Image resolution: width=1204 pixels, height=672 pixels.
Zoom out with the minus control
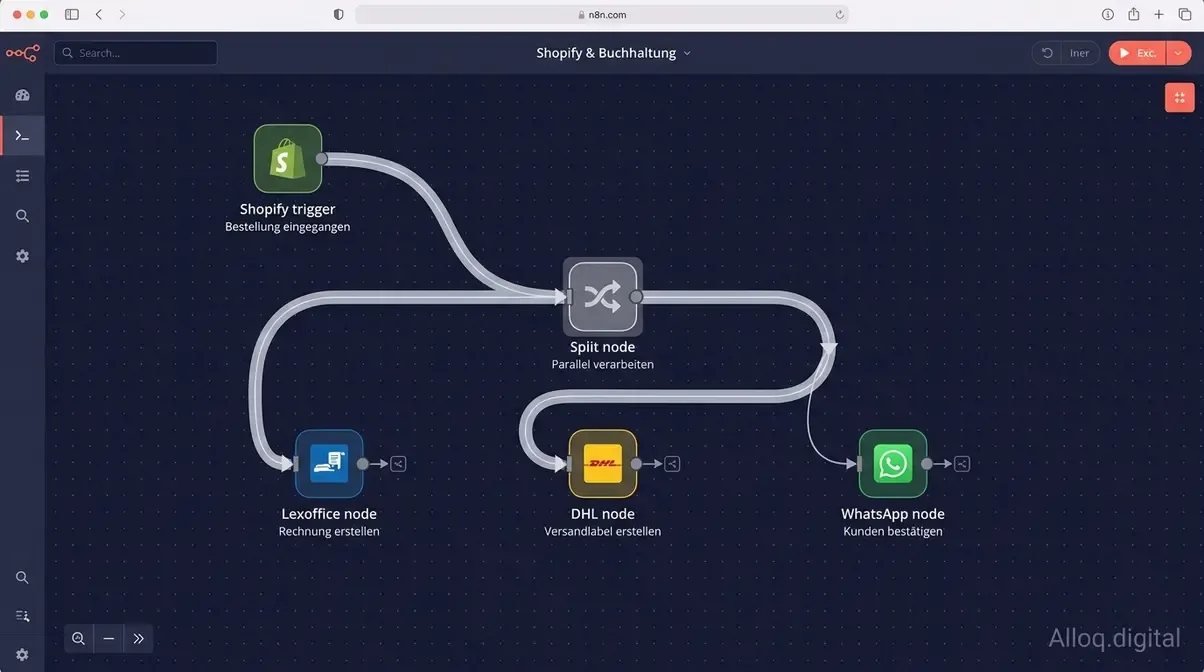(x=108, y=638)
